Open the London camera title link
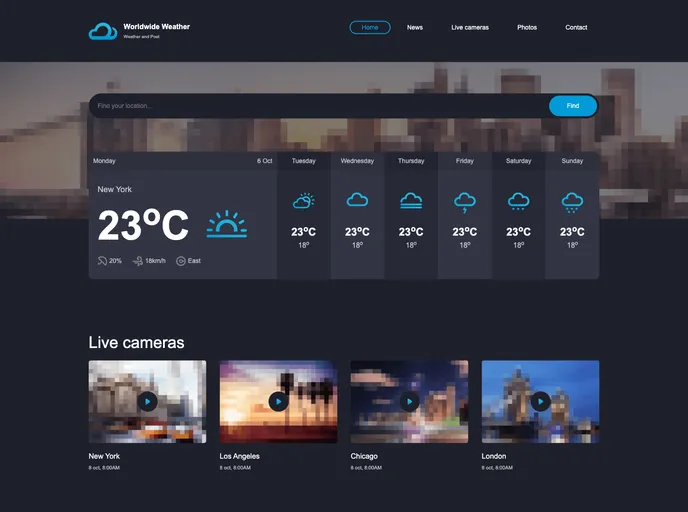 pos(494,456)
